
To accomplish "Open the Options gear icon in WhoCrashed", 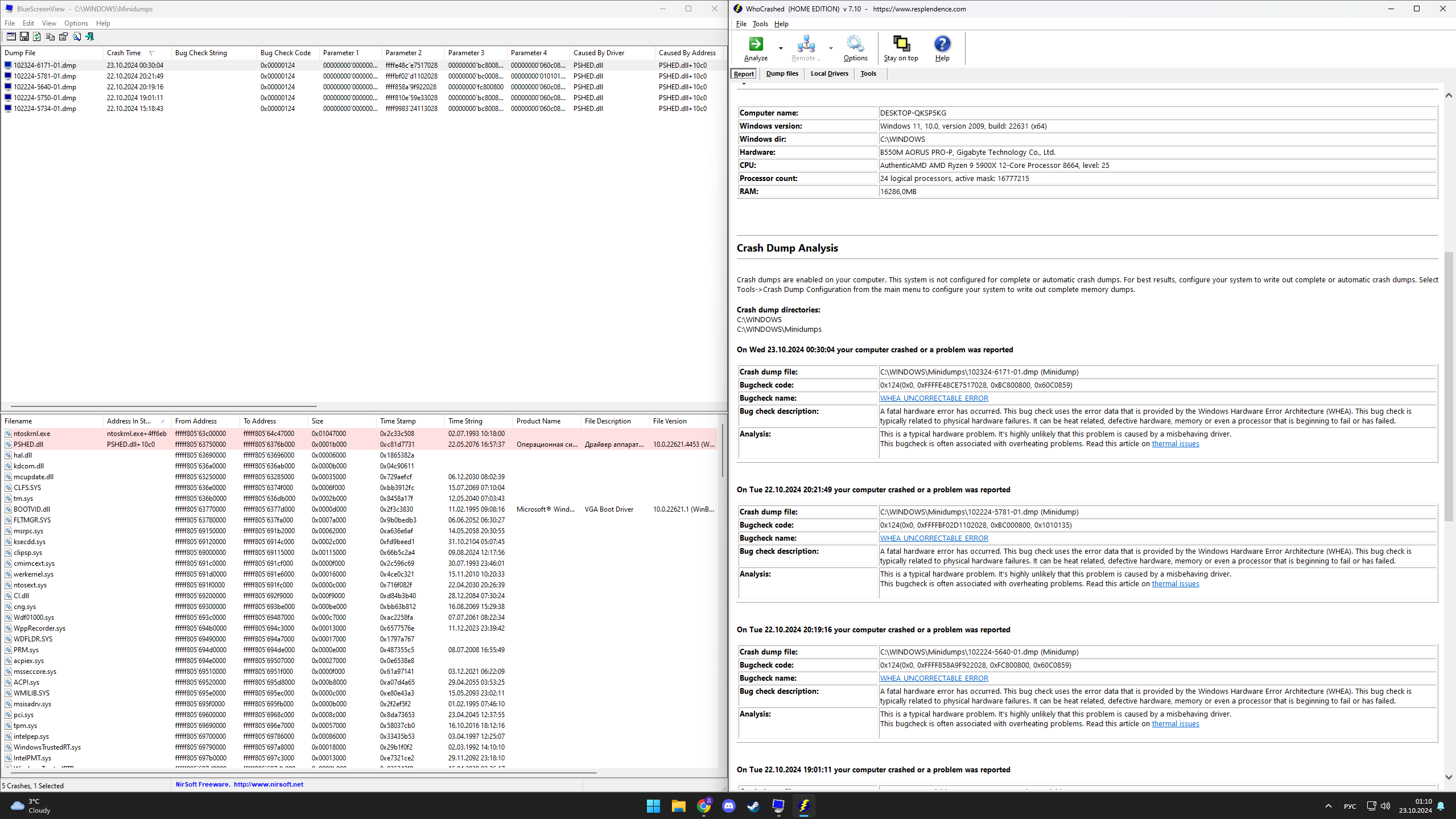I will pos(855,48).
